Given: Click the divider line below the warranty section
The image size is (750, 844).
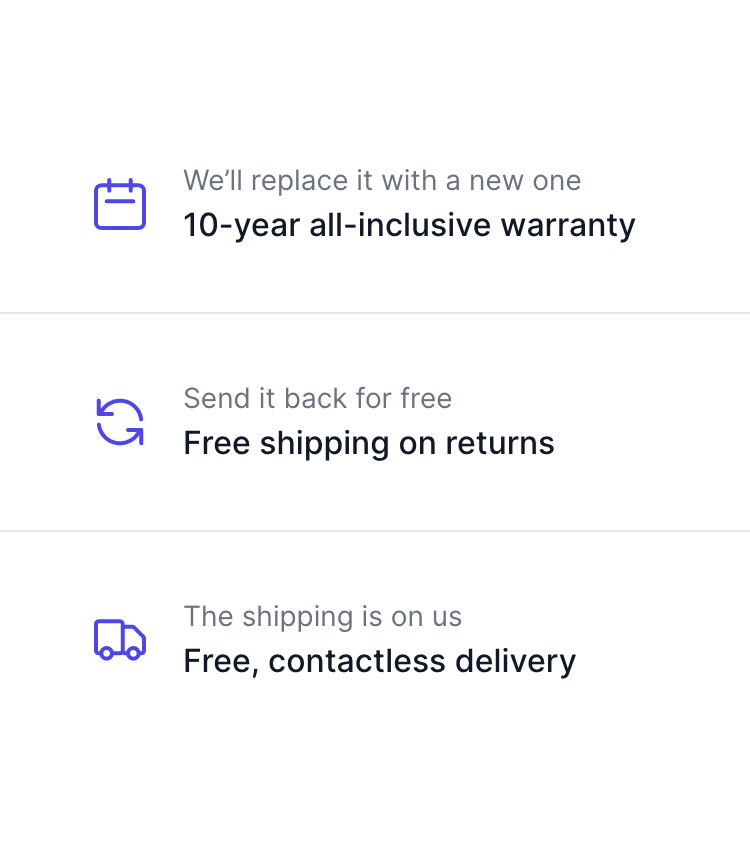Looking at the screenshot, I should click(x=375, y=313).
